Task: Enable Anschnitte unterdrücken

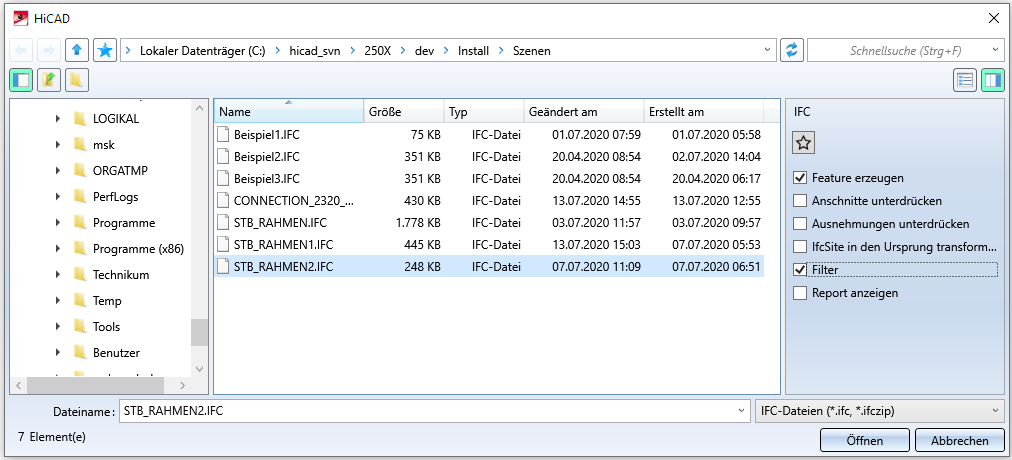Action: point(800,201)
